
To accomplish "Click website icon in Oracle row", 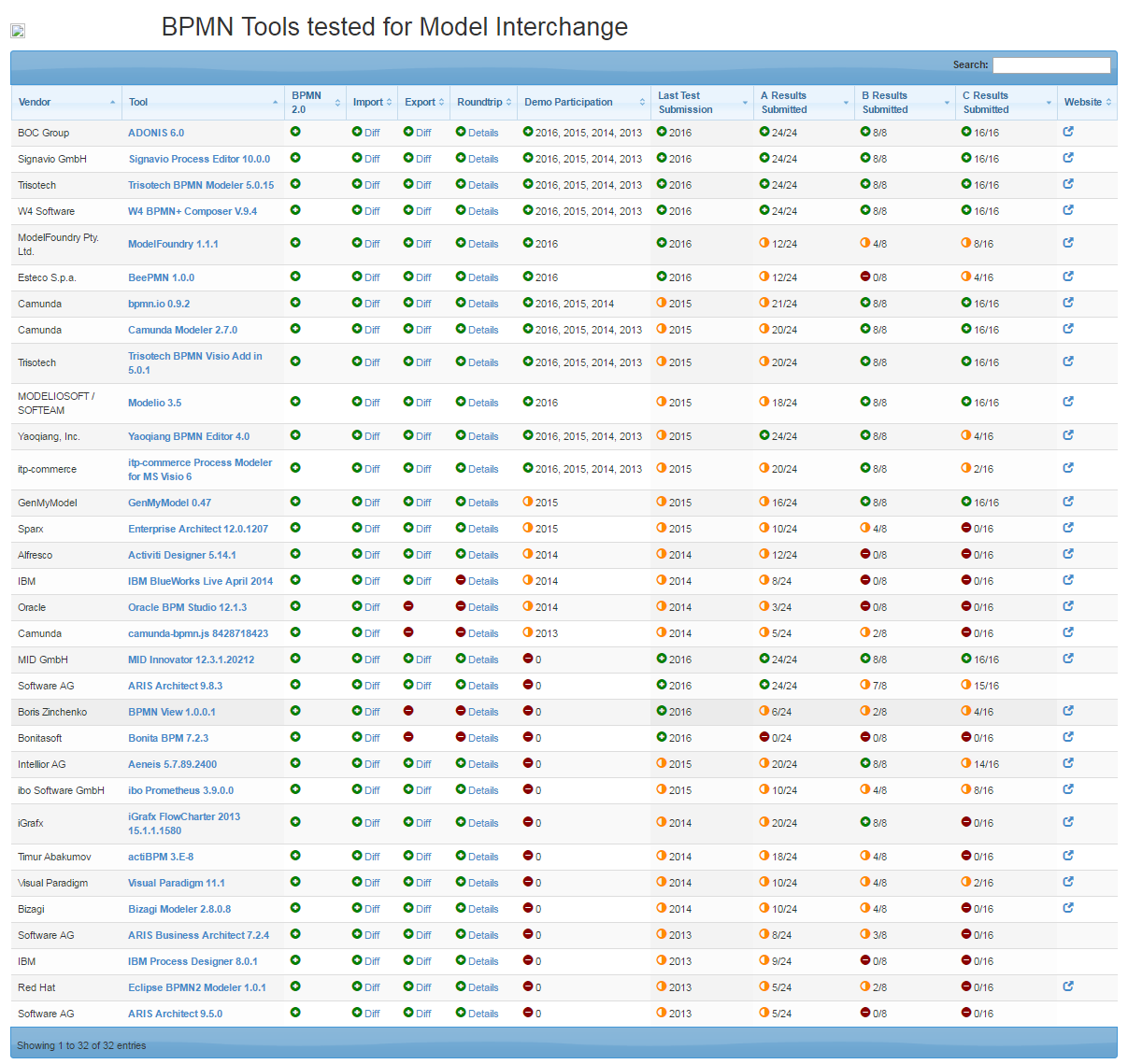I will 1068,606.
